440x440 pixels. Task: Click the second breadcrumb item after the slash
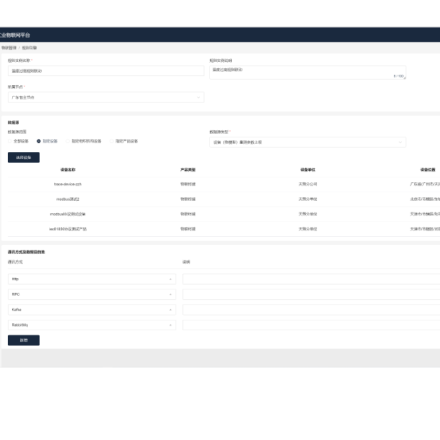[x=29, y=48]
